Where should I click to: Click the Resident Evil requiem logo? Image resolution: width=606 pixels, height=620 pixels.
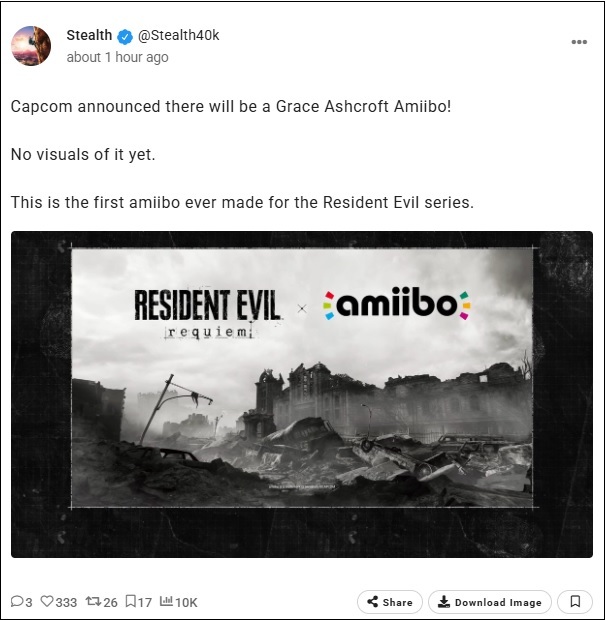207,314
